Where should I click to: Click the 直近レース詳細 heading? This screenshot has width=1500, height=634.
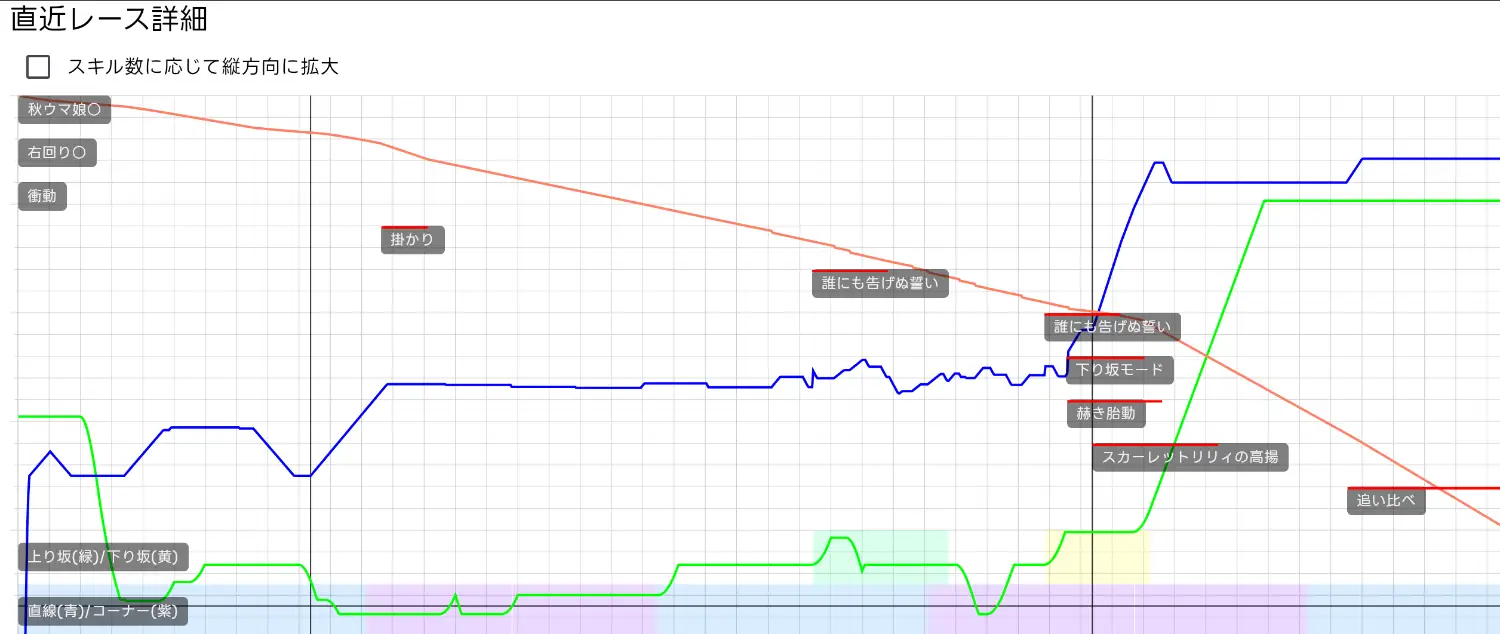point(109,19)
